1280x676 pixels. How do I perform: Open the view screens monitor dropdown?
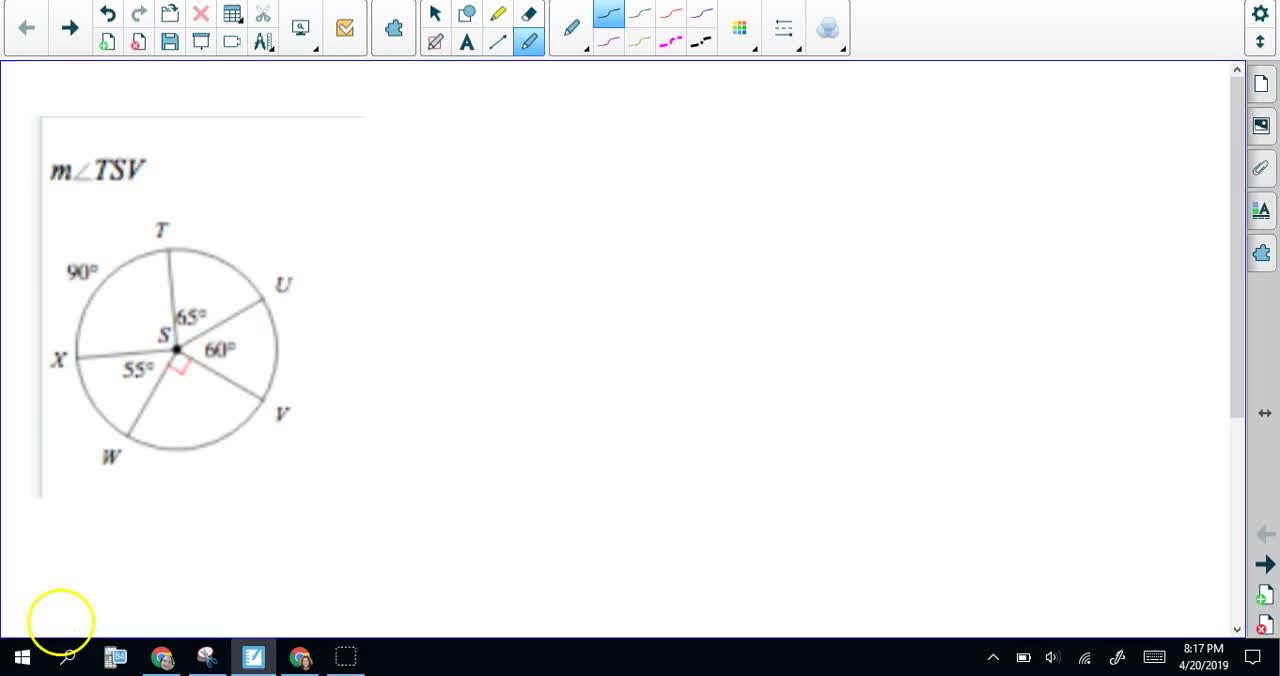pos(301,28)
